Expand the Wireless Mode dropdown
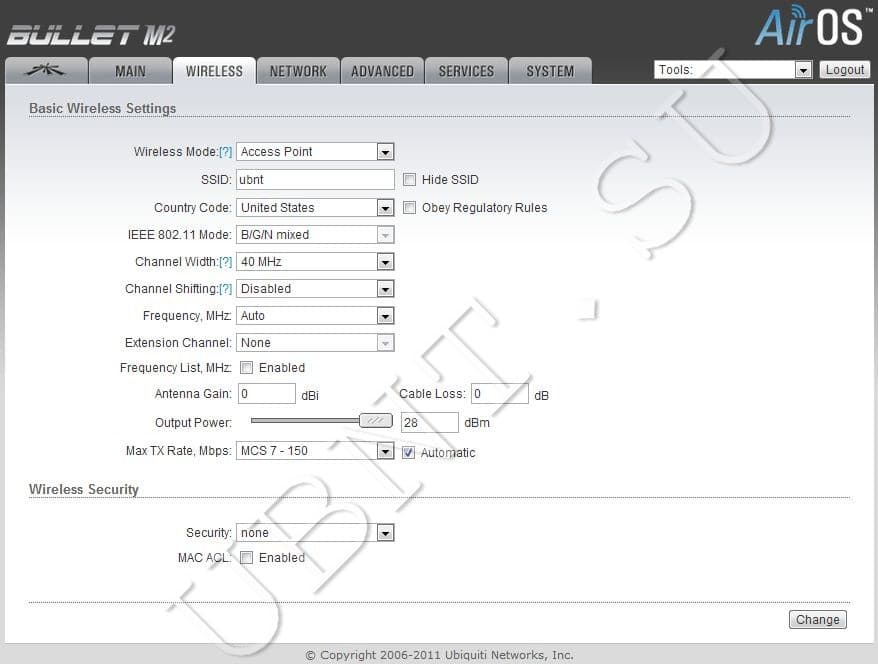The image size is (878, 664). [315, 152]
